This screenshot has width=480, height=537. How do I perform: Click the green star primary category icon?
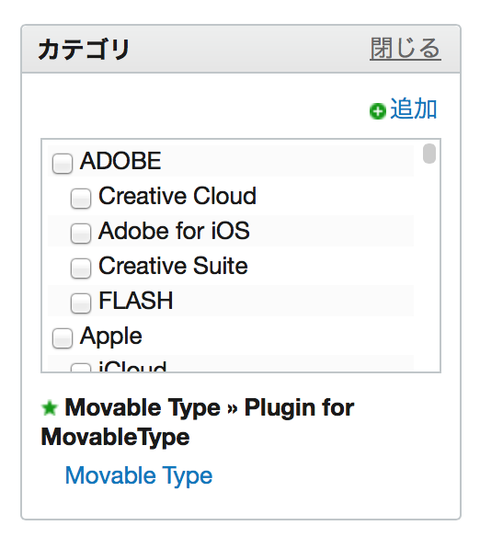[50, 408]
